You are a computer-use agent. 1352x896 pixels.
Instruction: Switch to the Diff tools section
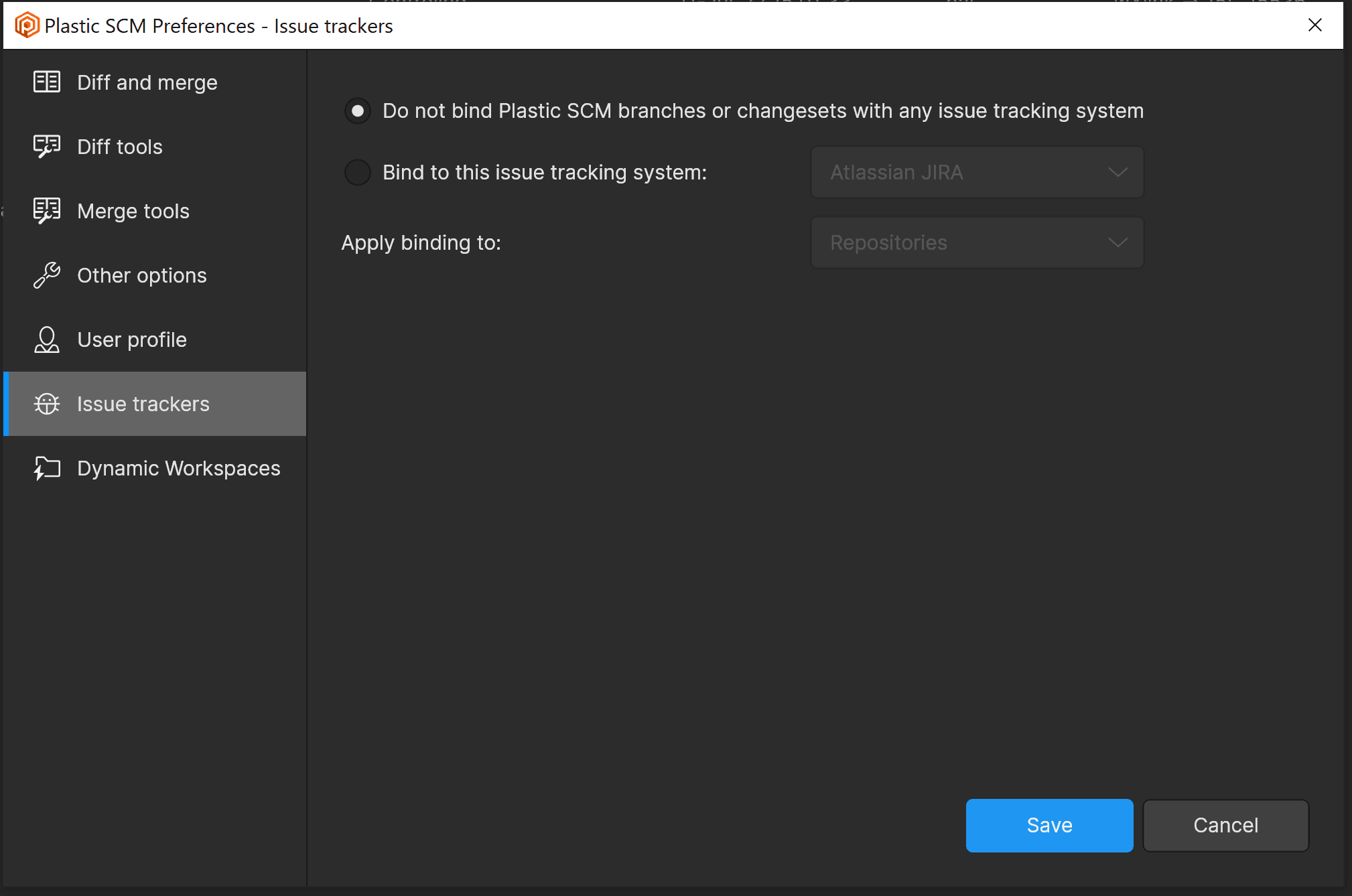coord(120,147)
